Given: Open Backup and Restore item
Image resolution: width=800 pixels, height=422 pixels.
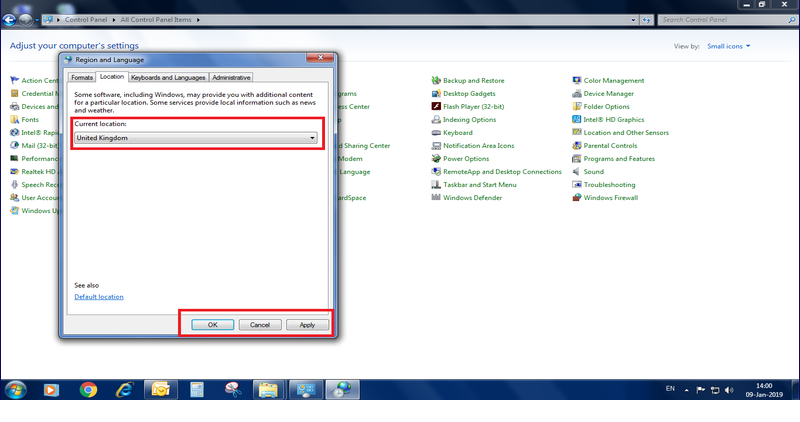Looking at the screenshot, I should [x=473, y=80].
